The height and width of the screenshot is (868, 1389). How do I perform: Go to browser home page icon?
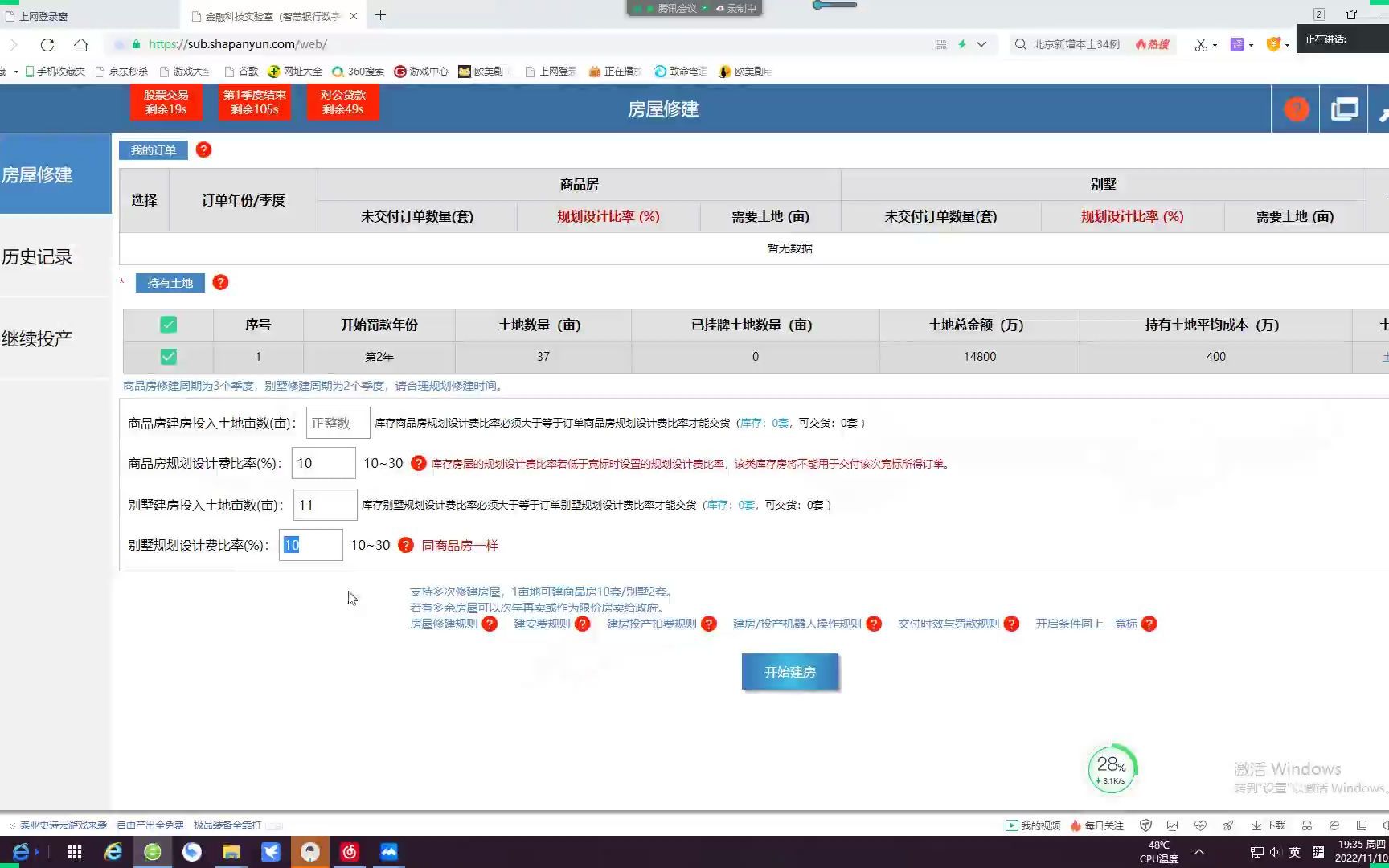pos(81,45)
